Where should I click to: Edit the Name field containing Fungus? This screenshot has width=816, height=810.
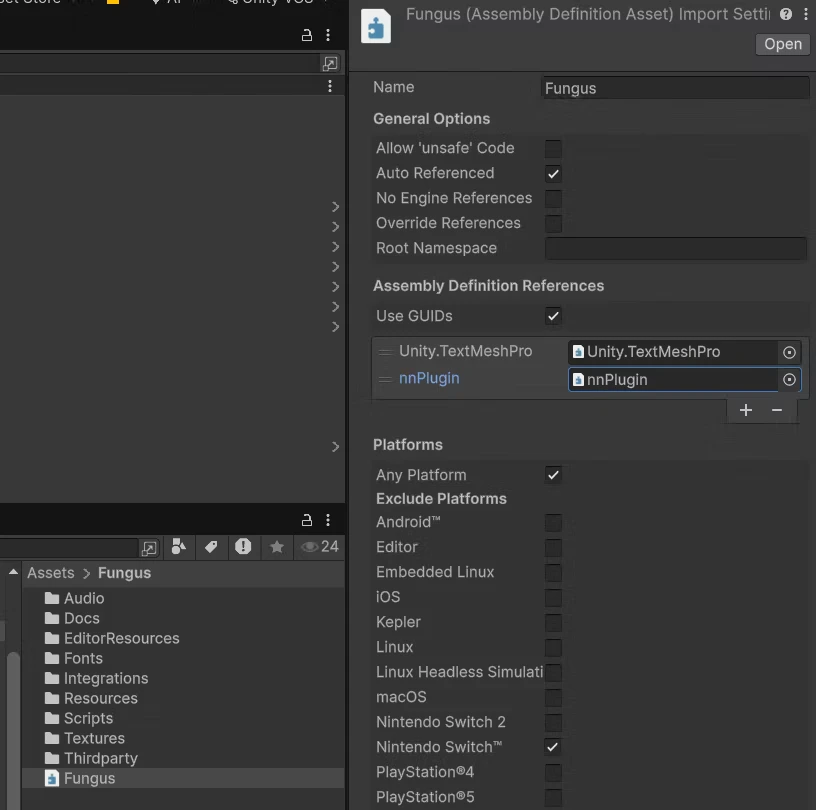coord(675,88)
